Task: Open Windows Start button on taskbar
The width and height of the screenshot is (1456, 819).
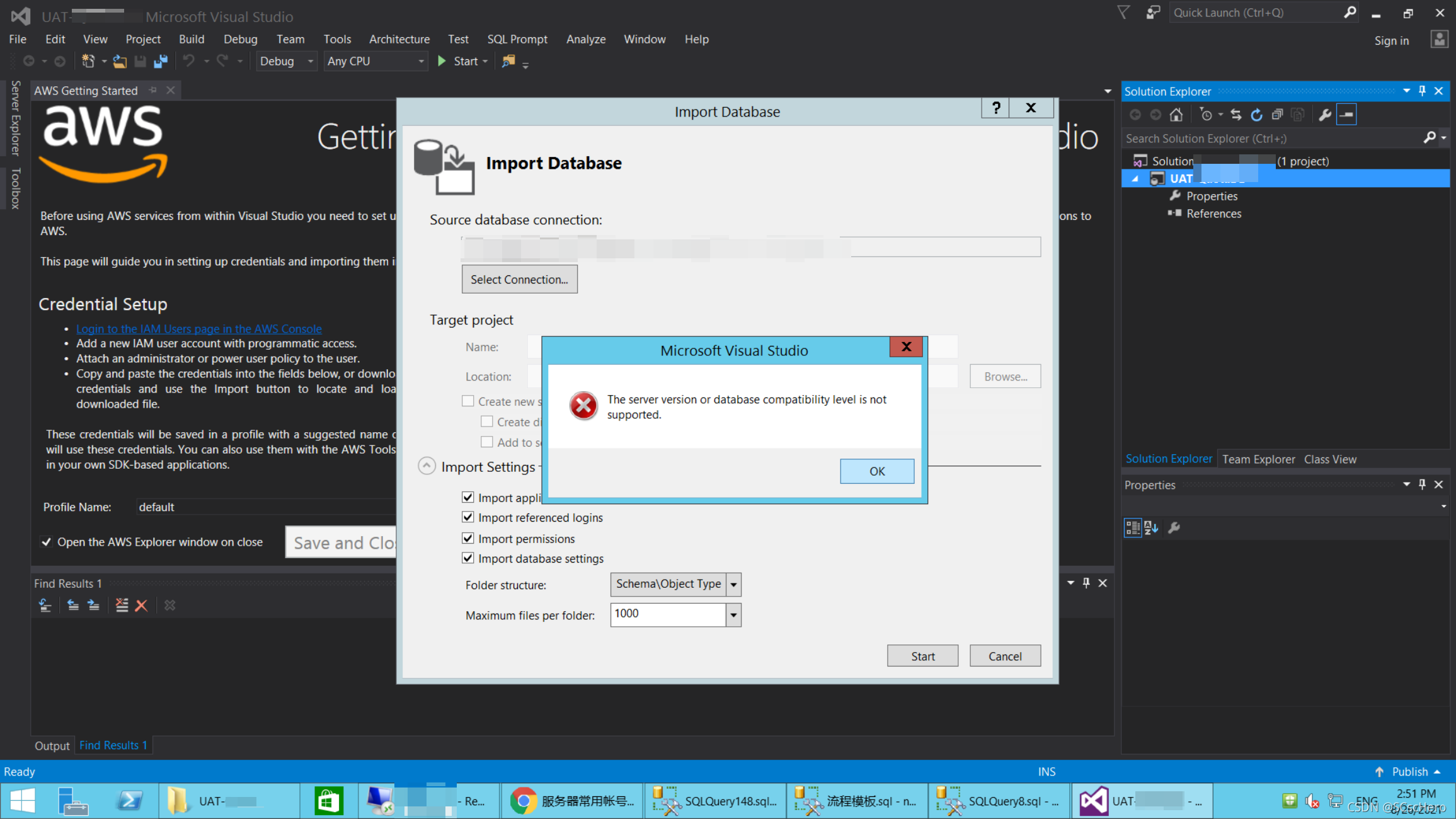Action: coord(23,801)
